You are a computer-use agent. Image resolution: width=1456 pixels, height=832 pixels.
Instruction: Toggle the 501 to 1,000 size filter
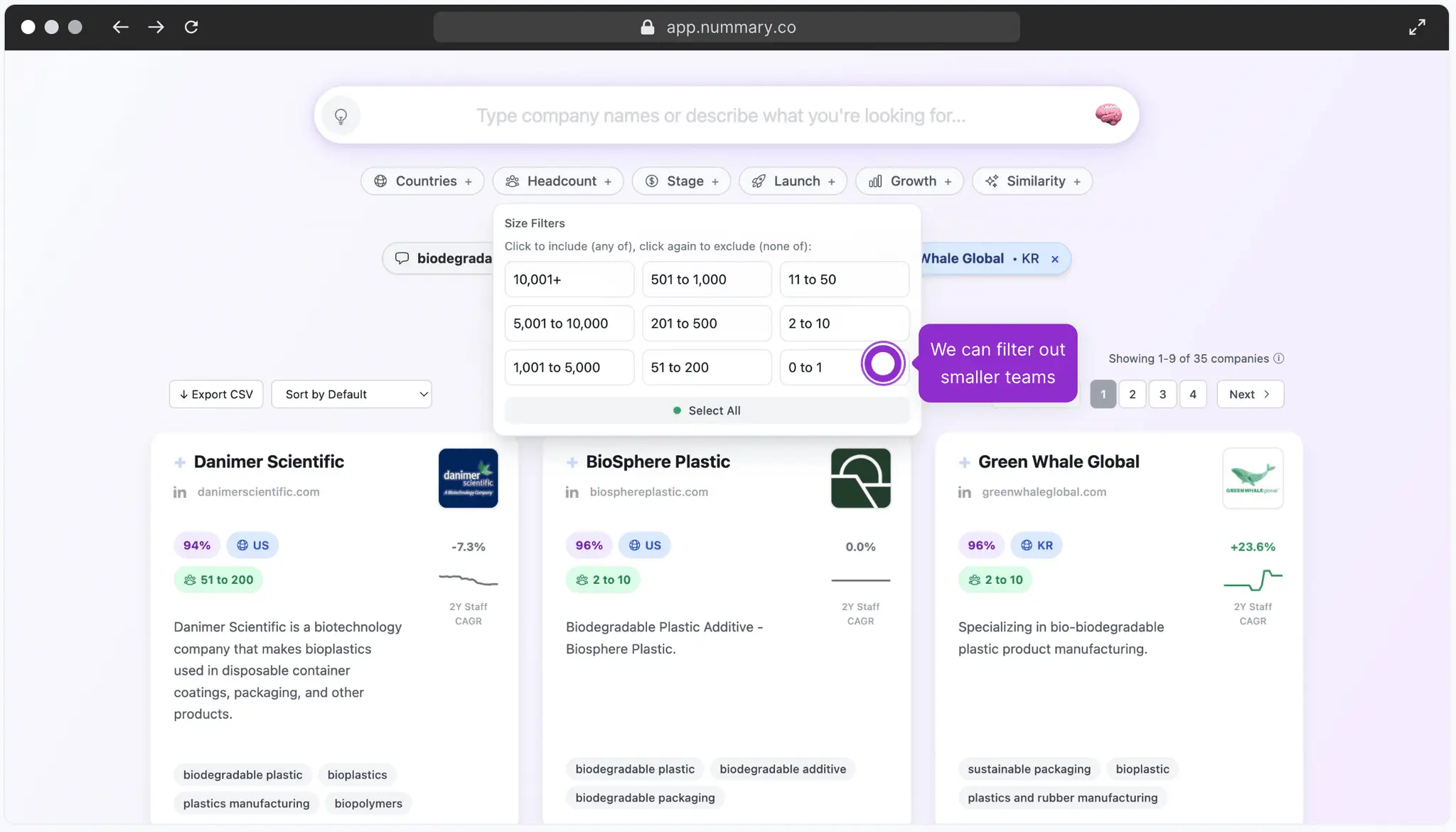(x=707, y=279)
